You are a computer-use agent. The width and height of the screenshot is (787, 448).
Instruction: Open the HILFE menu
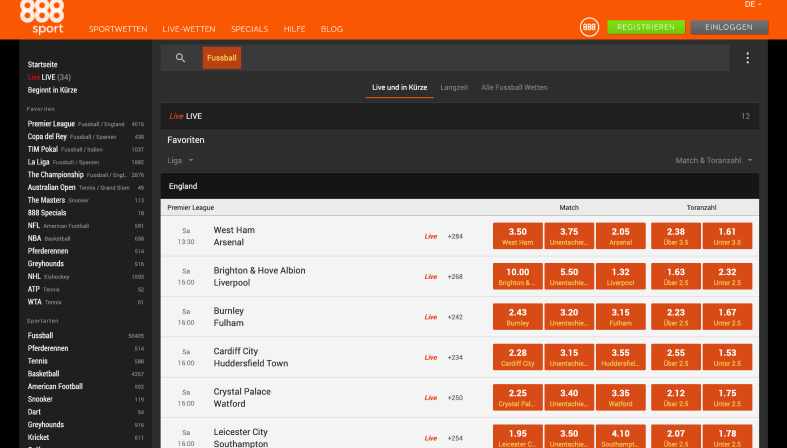tap(294, 29)
